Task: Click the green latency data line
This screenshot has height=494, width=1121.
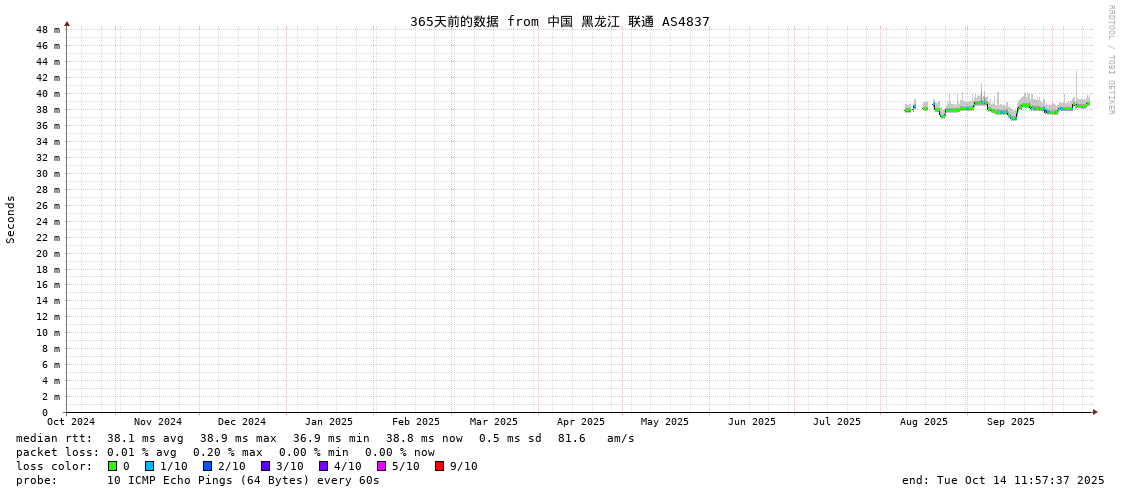Action: coord(960,109)
